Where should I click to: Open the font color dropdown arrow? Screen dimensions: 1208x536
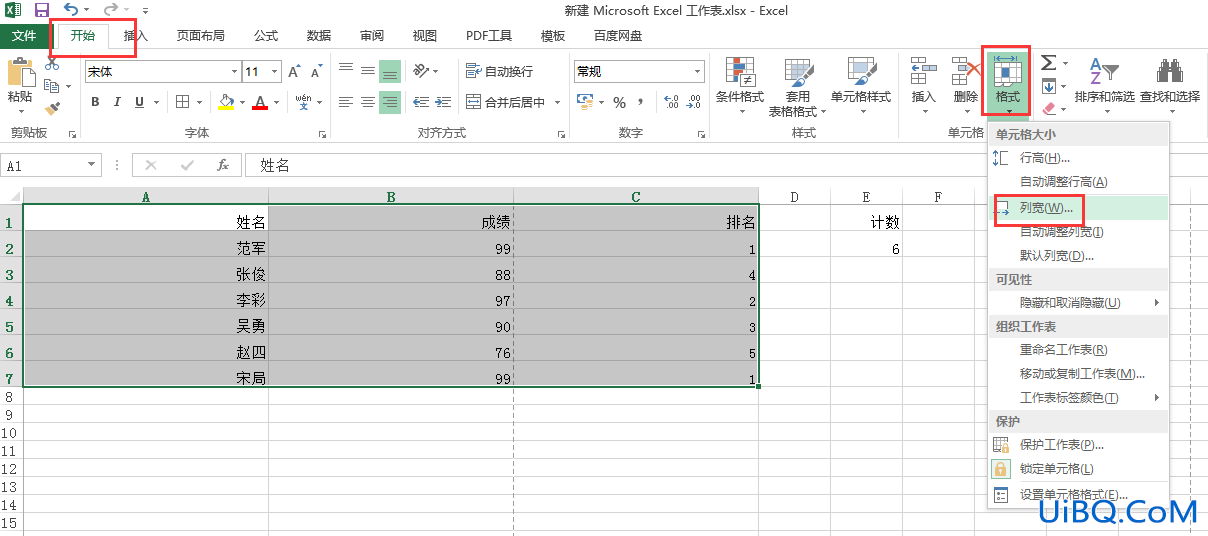point(277,102)
